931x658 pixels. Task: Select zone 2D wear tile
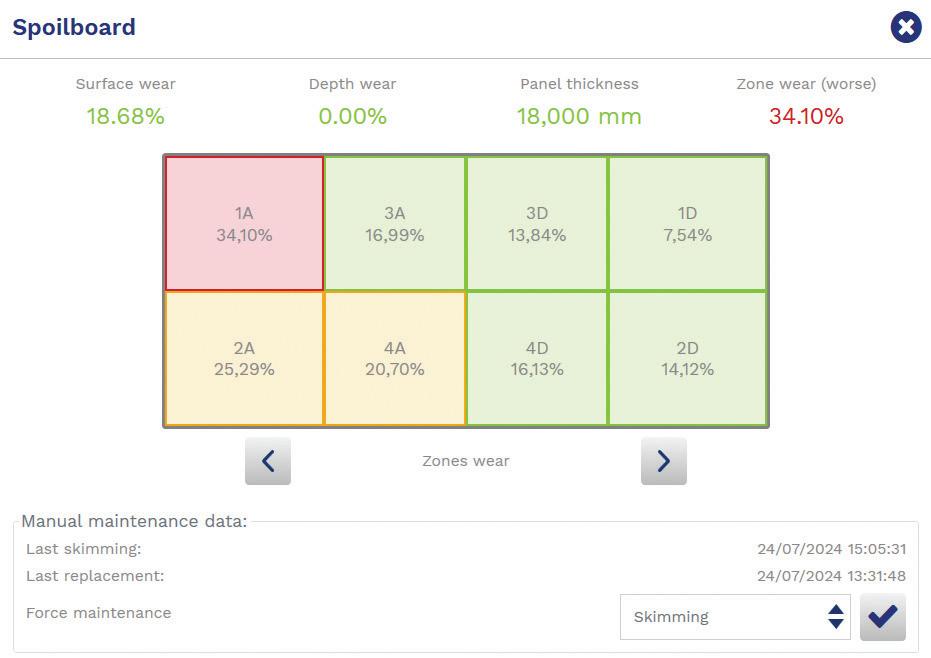click(687, 358)
